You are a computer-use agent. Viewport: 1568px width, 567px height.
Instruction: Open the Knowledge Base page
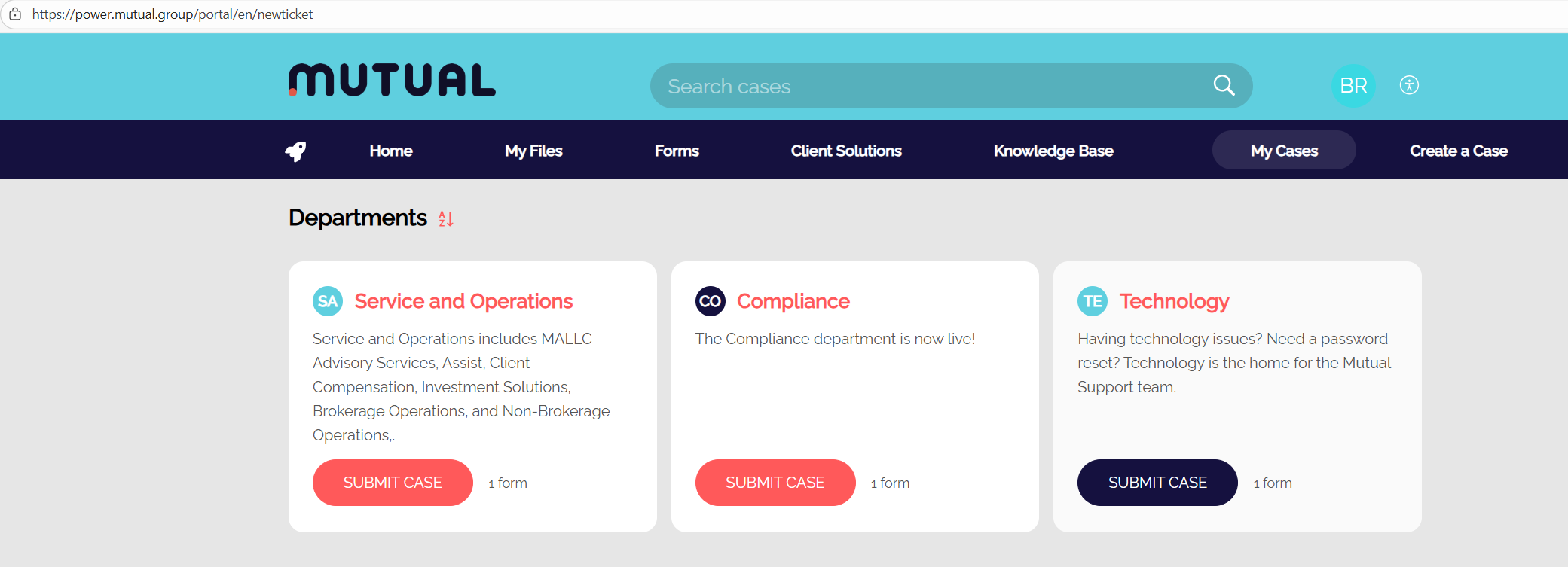1053,151
